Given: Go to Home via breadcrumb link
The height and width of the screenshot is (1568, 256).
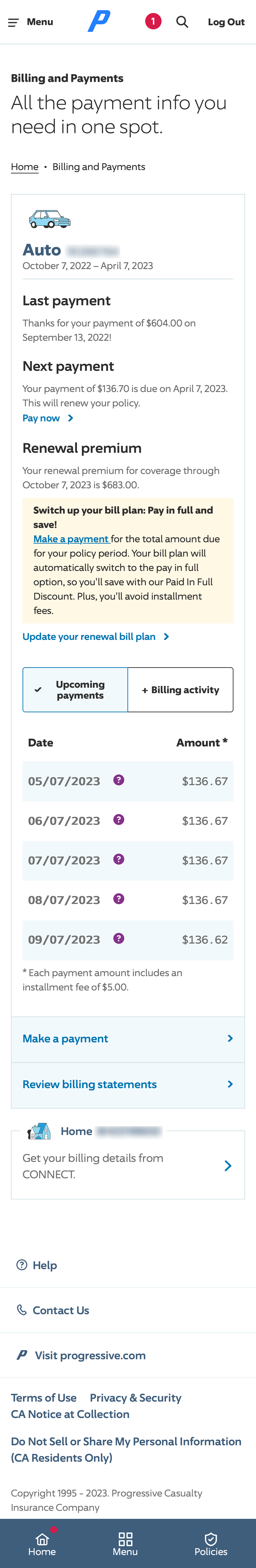Looking at the screenshot, I should click(24, 167).
